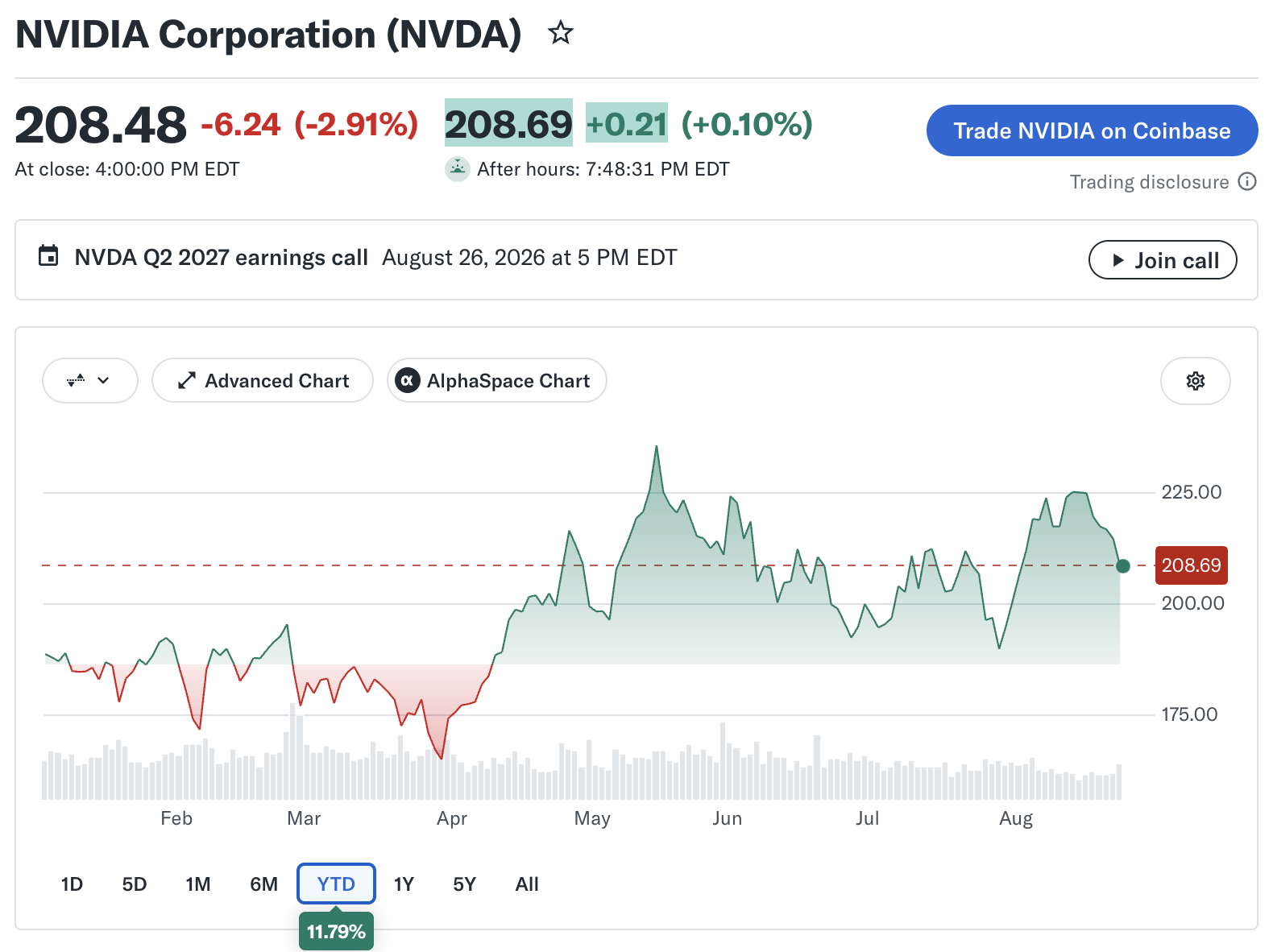Viewport: 1273px width, 952px height.
Task: Select the 5D time range
Action: pos(135,884)
